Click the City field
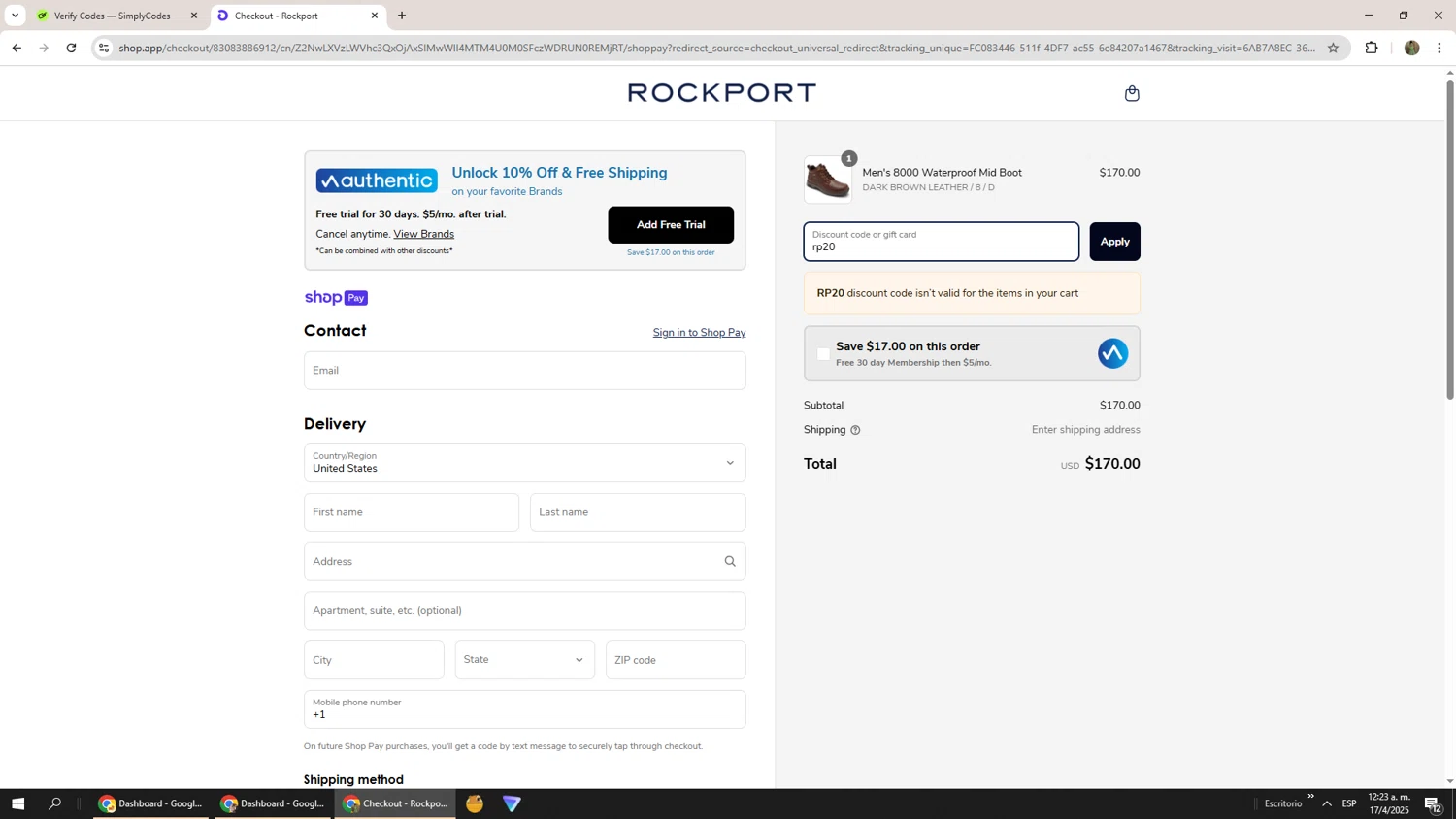The width and height of the screenshot is (1456, 819). 374,660
